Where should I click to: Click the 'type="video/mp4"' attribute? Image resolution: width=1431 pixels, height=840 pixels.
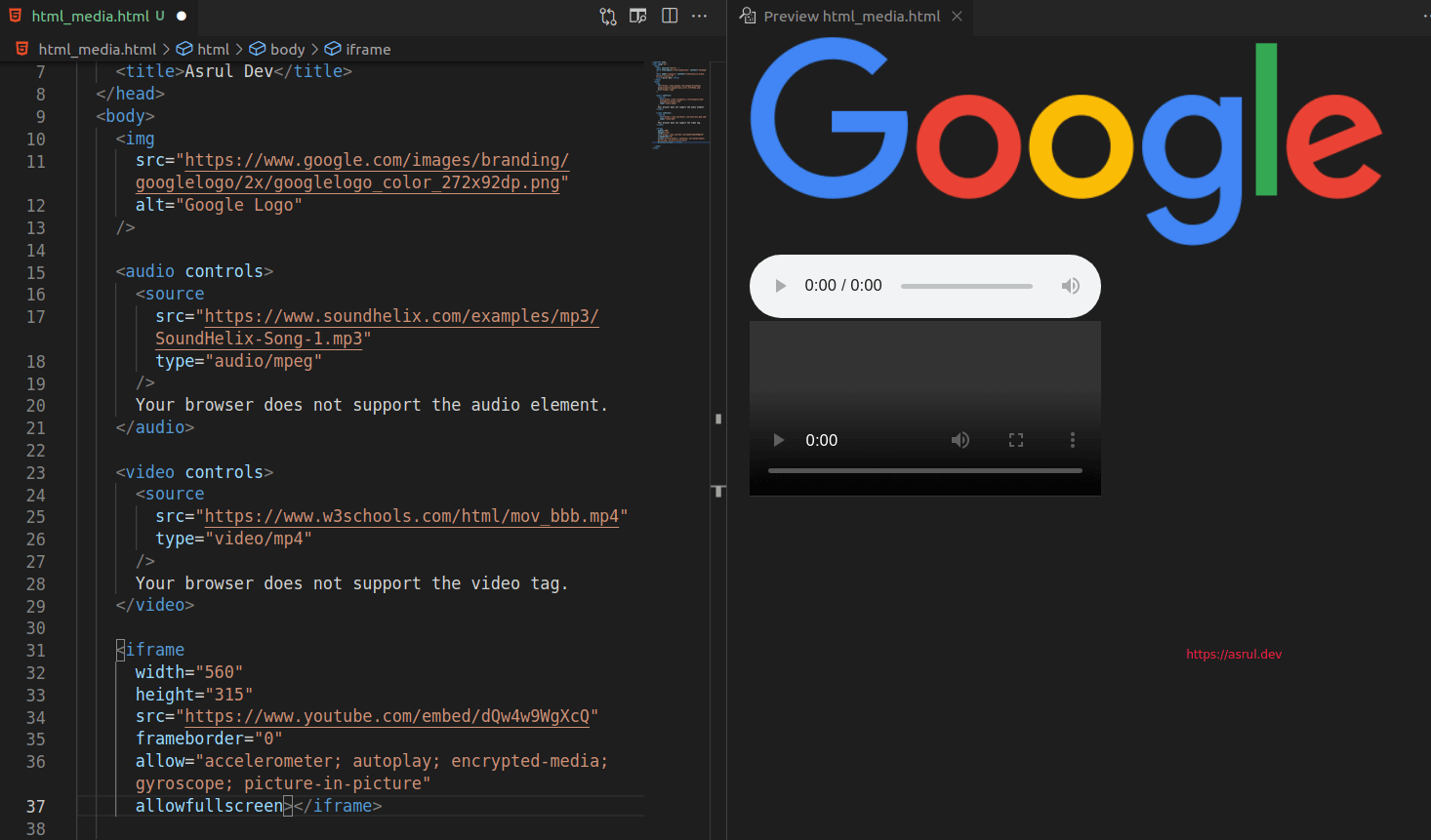point(233,539)
